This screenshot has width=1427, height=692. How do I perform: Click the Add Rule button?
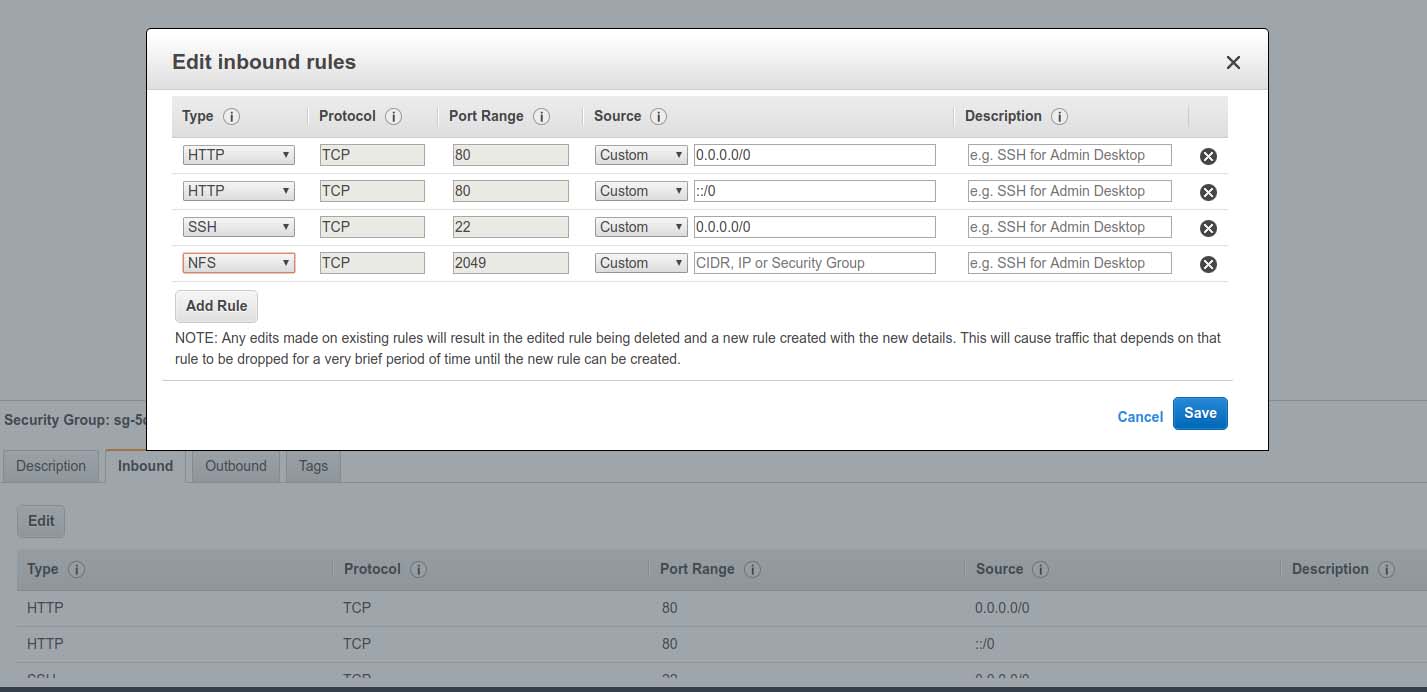click(215, 306)
